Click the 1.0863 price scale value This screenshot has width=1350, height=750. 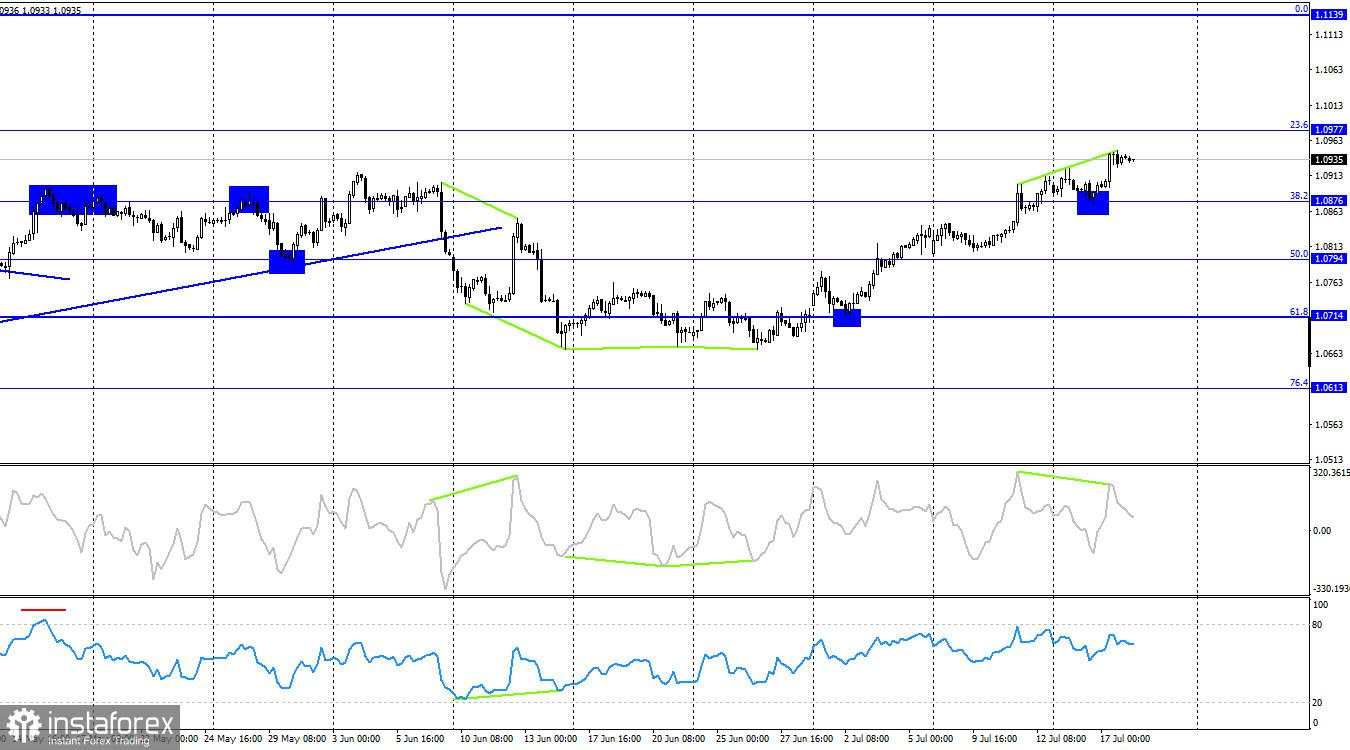(x=1330, y=212)
